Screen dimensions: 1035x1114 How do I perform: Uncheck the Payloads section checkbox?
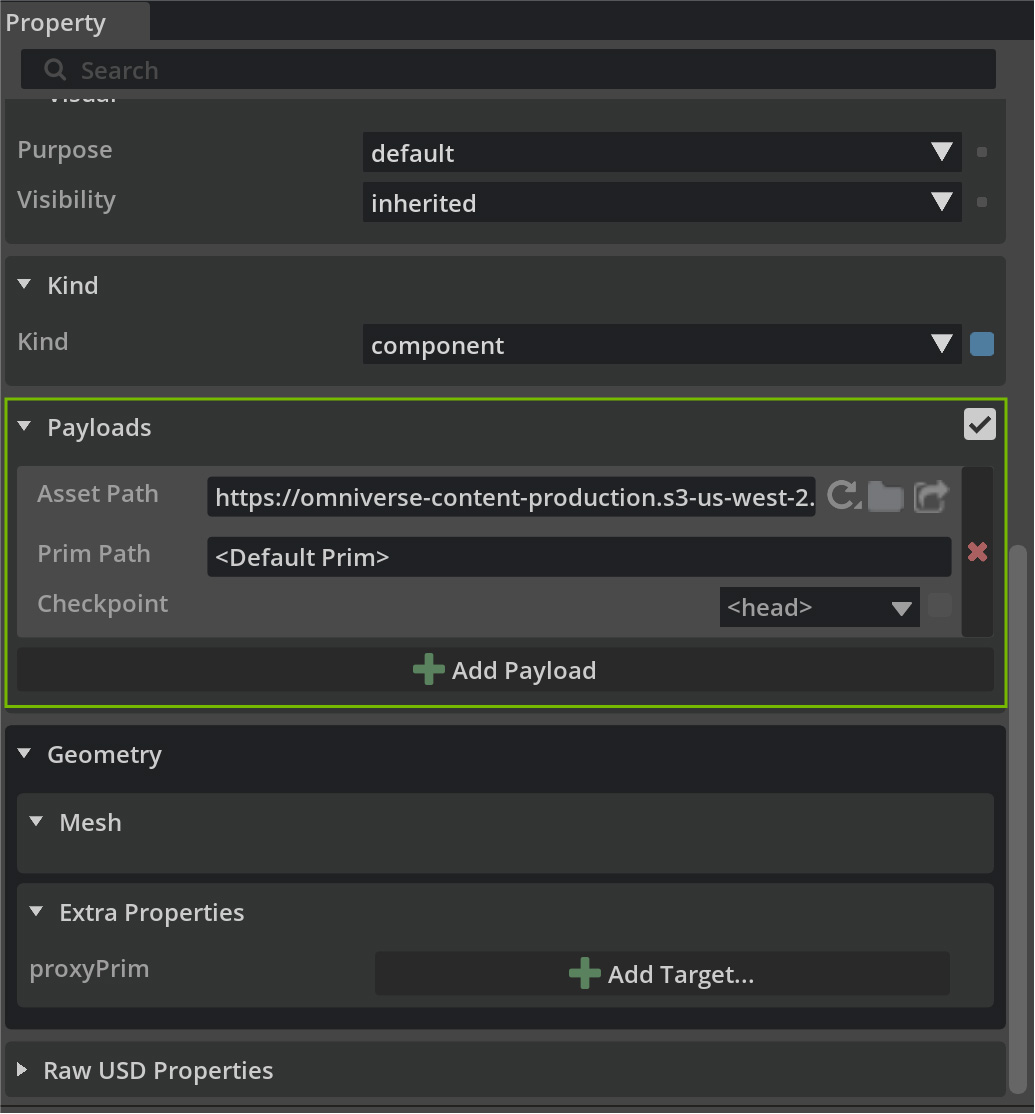[980, 424]
